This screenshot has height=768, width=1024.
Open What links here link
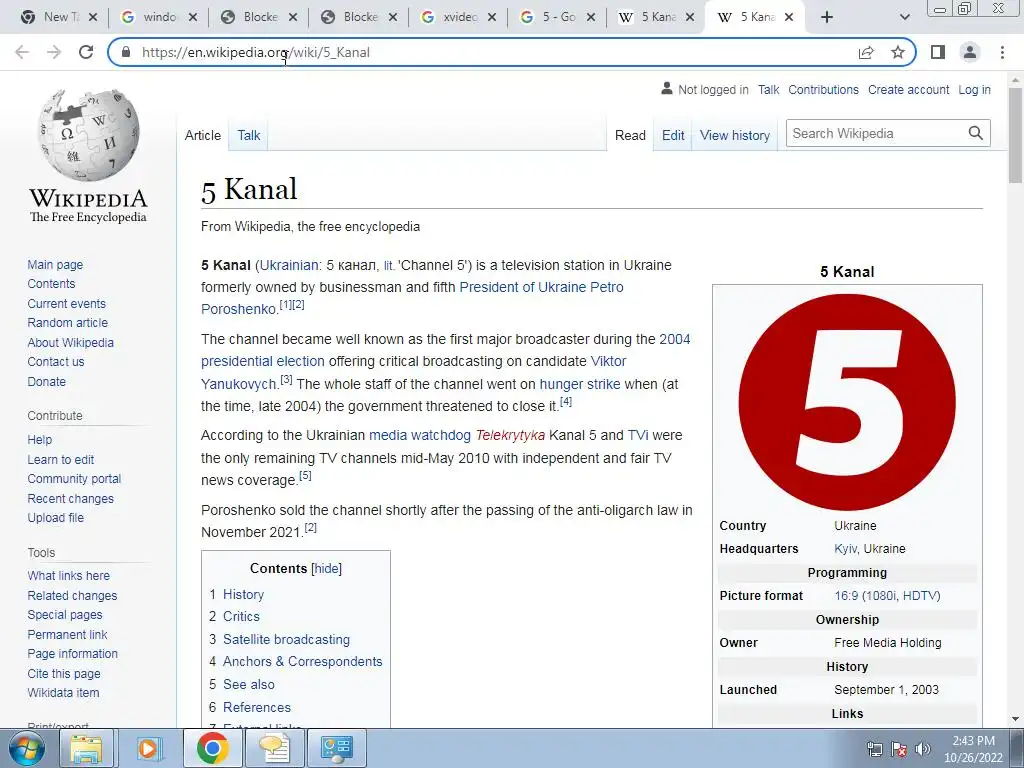pyautogui.click(x=69, y=575)
